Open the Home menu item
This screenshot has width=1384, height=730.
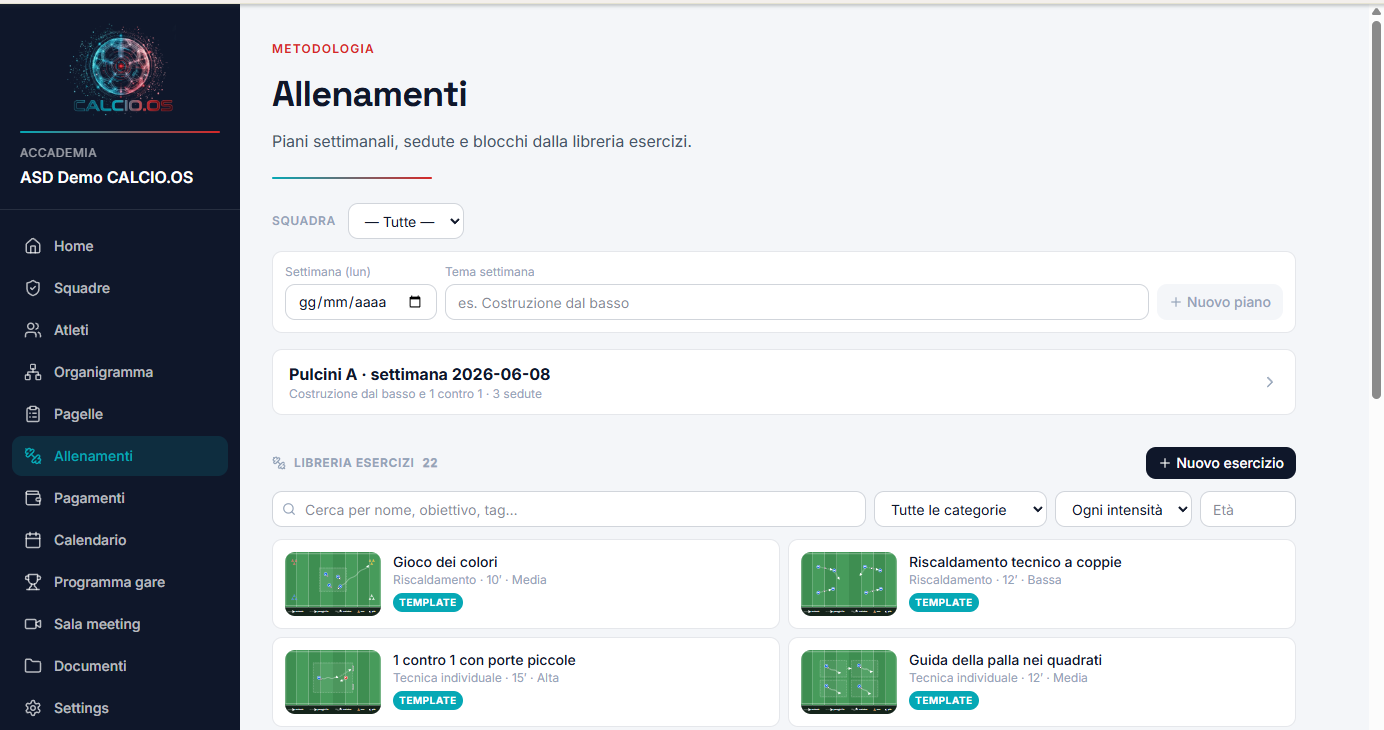(x=120, y=246)
